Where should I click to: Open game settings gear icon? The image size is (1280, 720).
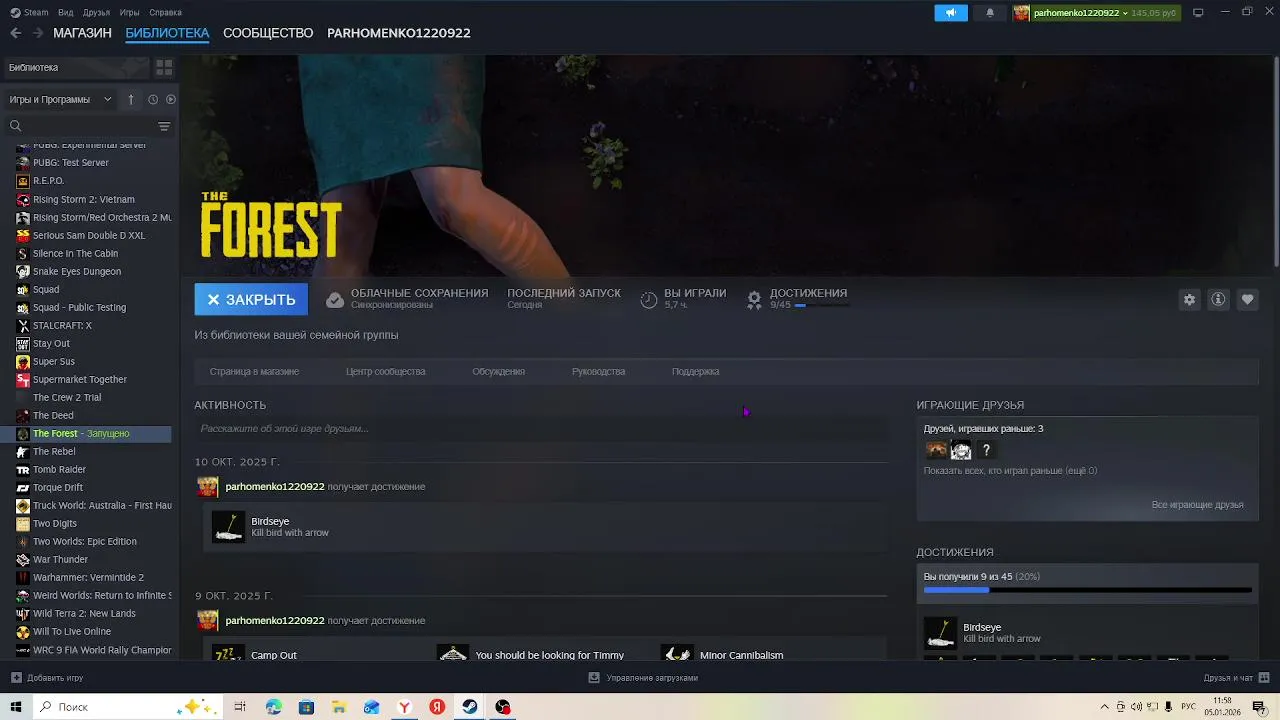[x=1189, y=299]
